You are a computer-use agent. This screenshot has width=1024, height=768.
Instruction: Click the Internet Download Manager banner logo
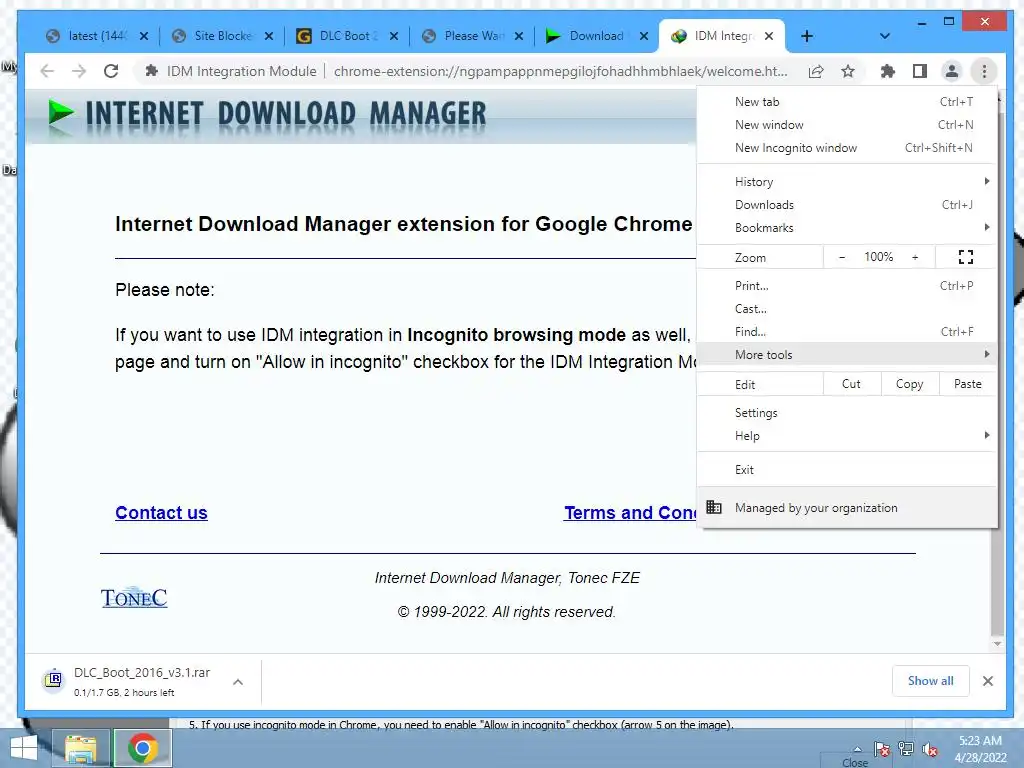[267, 114]
